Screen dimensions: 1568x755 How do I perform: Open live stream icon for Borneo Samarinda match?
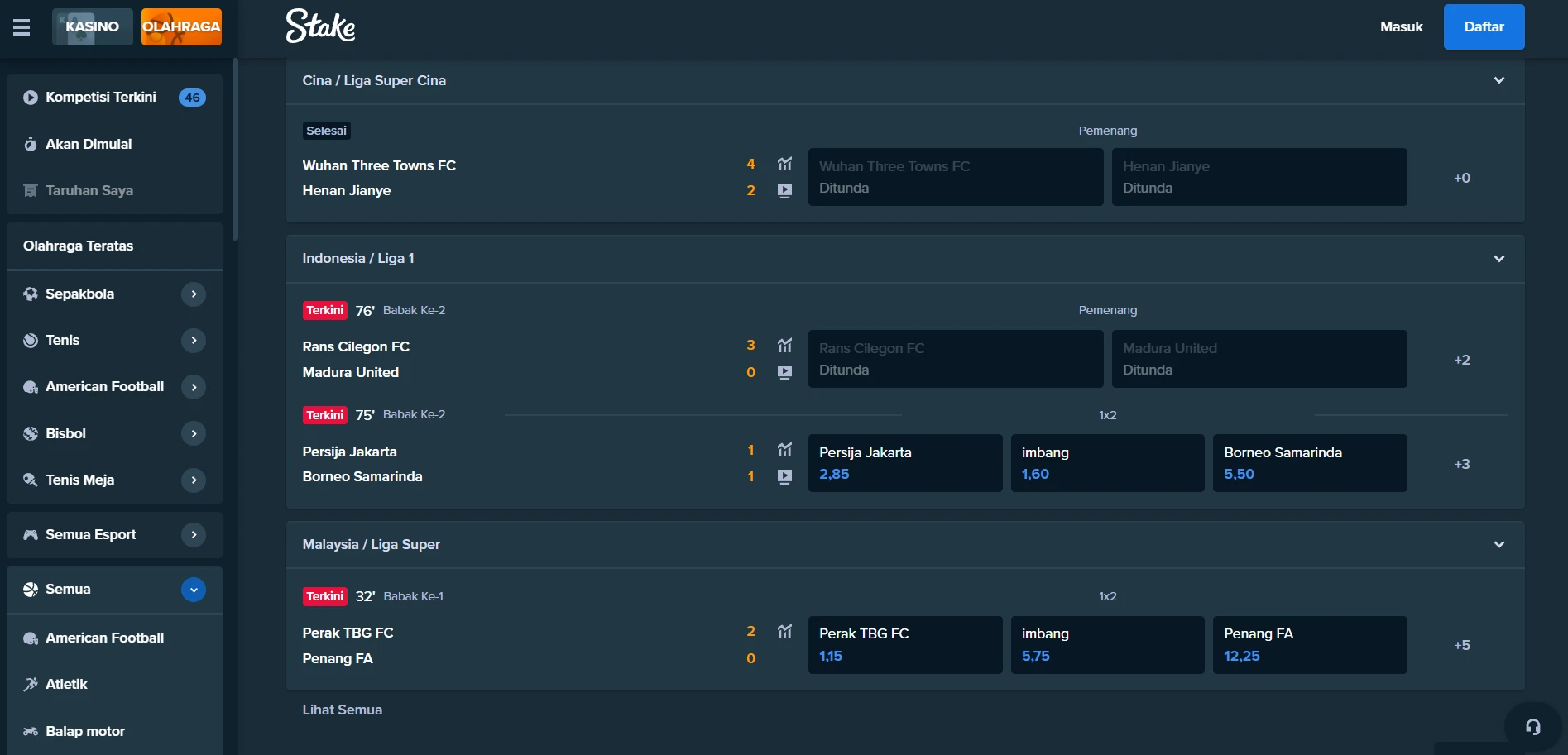coord(784,476)
